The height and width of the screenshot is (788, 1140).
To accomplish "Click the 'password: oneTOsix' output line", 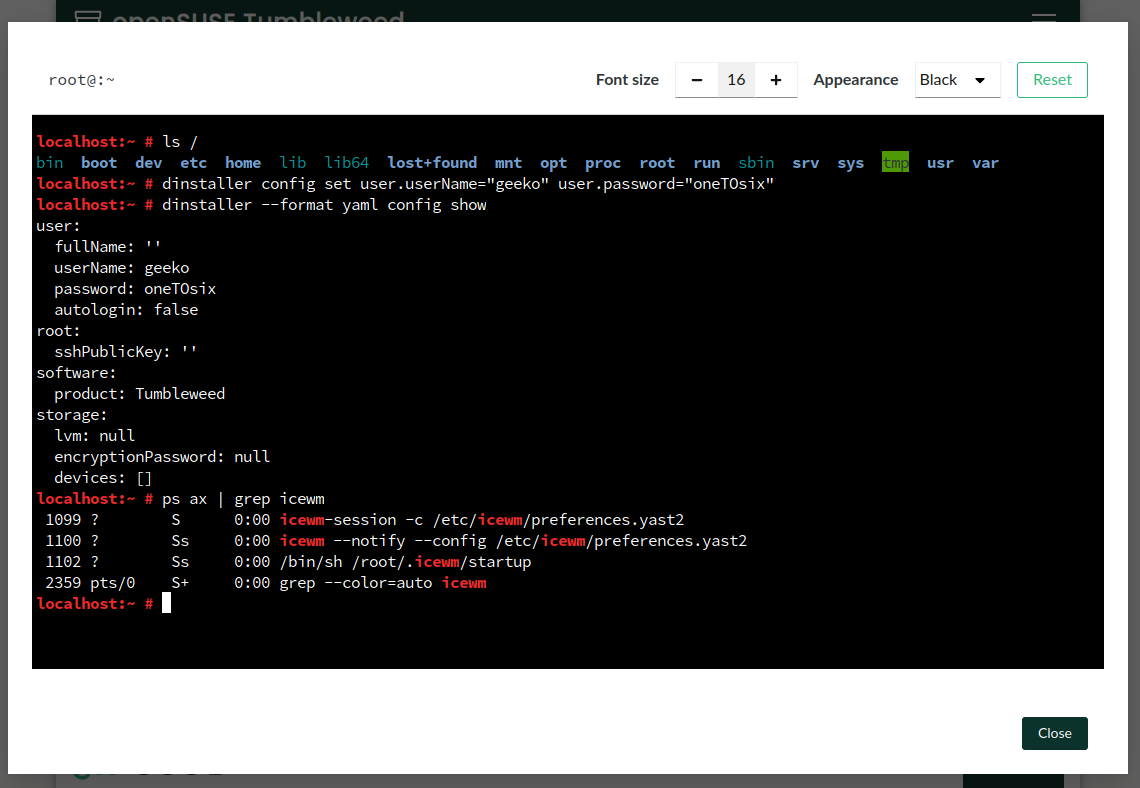I will click(x=135, y=289).
